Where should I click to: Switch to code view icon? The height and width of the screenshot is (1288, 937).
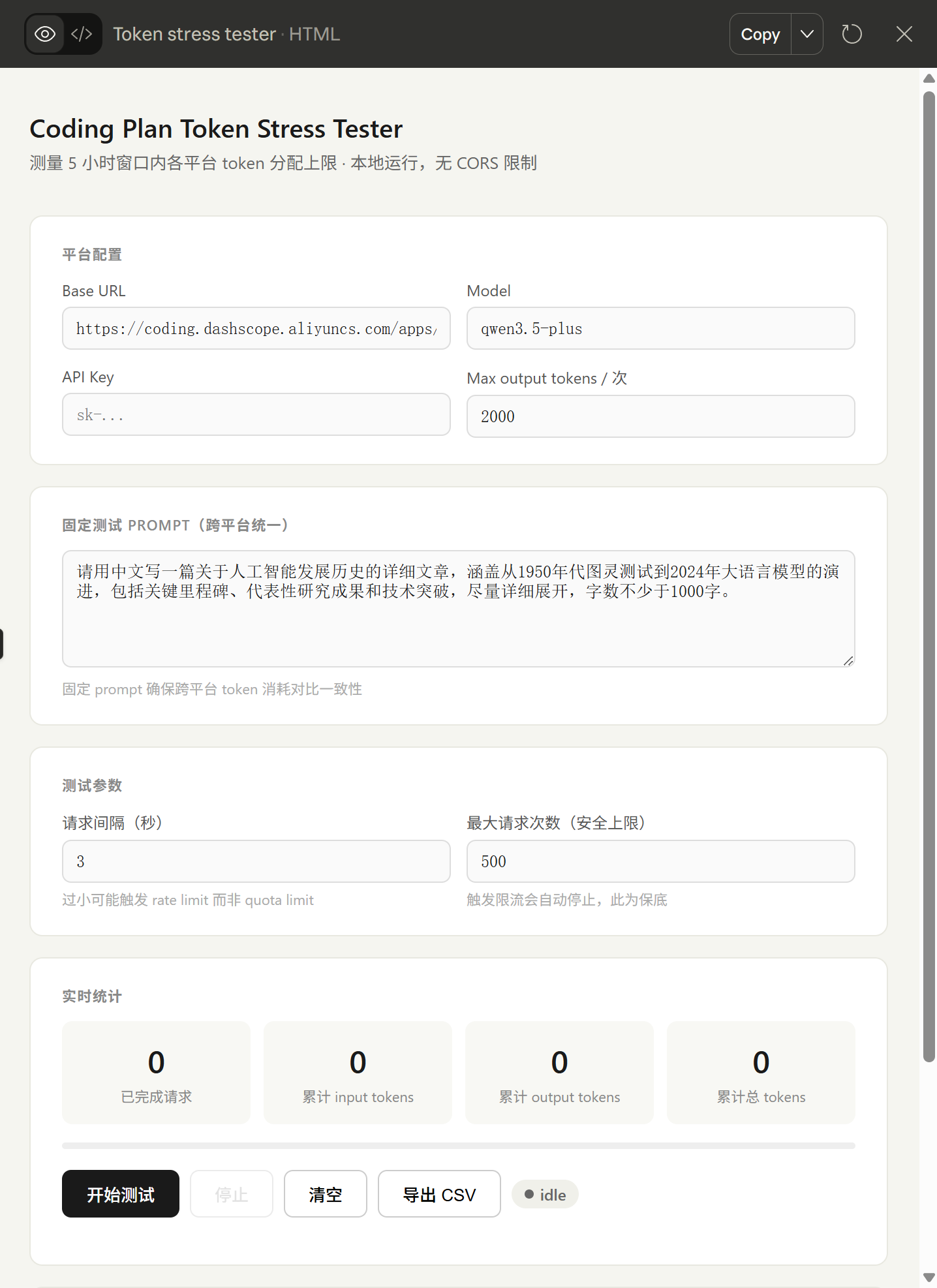pyautogui.click(x=82, y=34)
